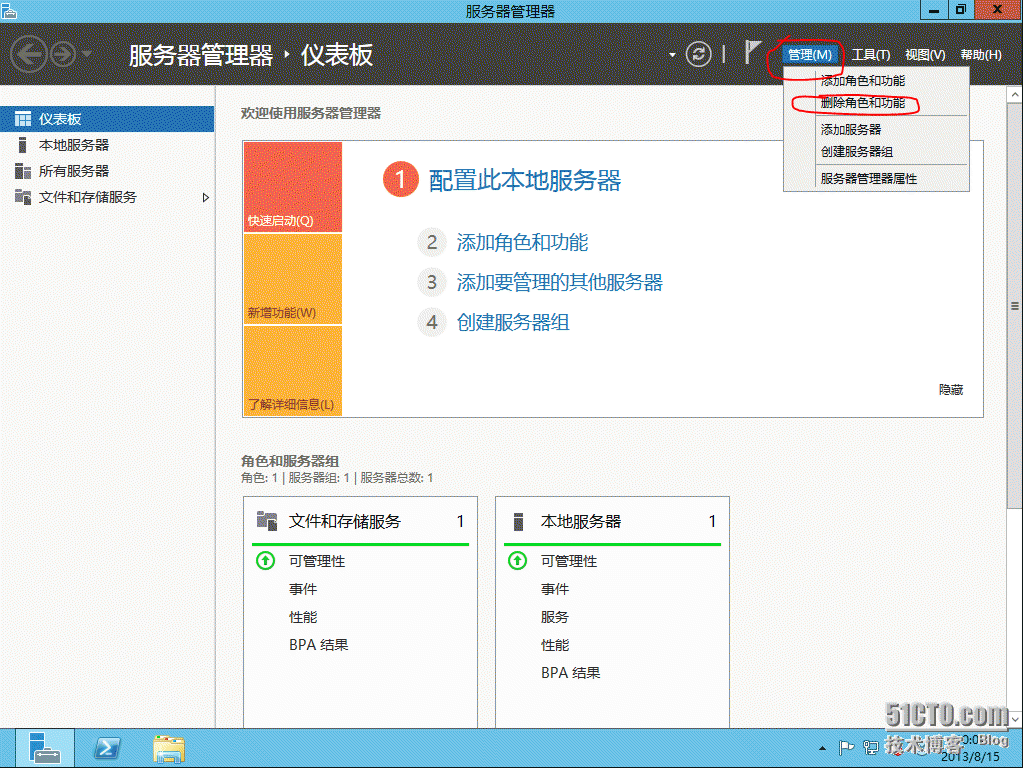Image resolution: width=1023 pixels, height=768 pixels.
Task: Open BPA 结果 in 本地服务器 tile
Action: [x=570, y=673]
